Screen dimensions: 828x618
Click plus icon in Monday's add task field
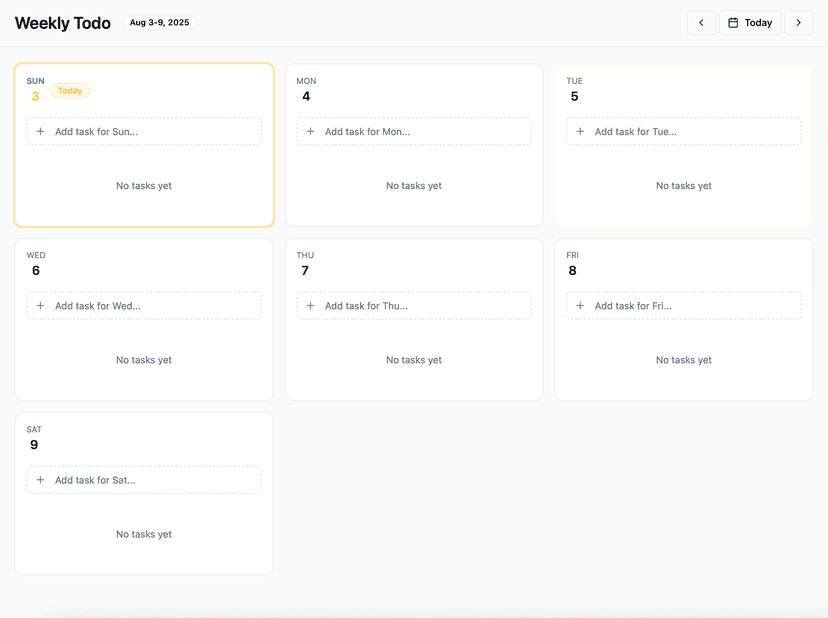(310, 132)
